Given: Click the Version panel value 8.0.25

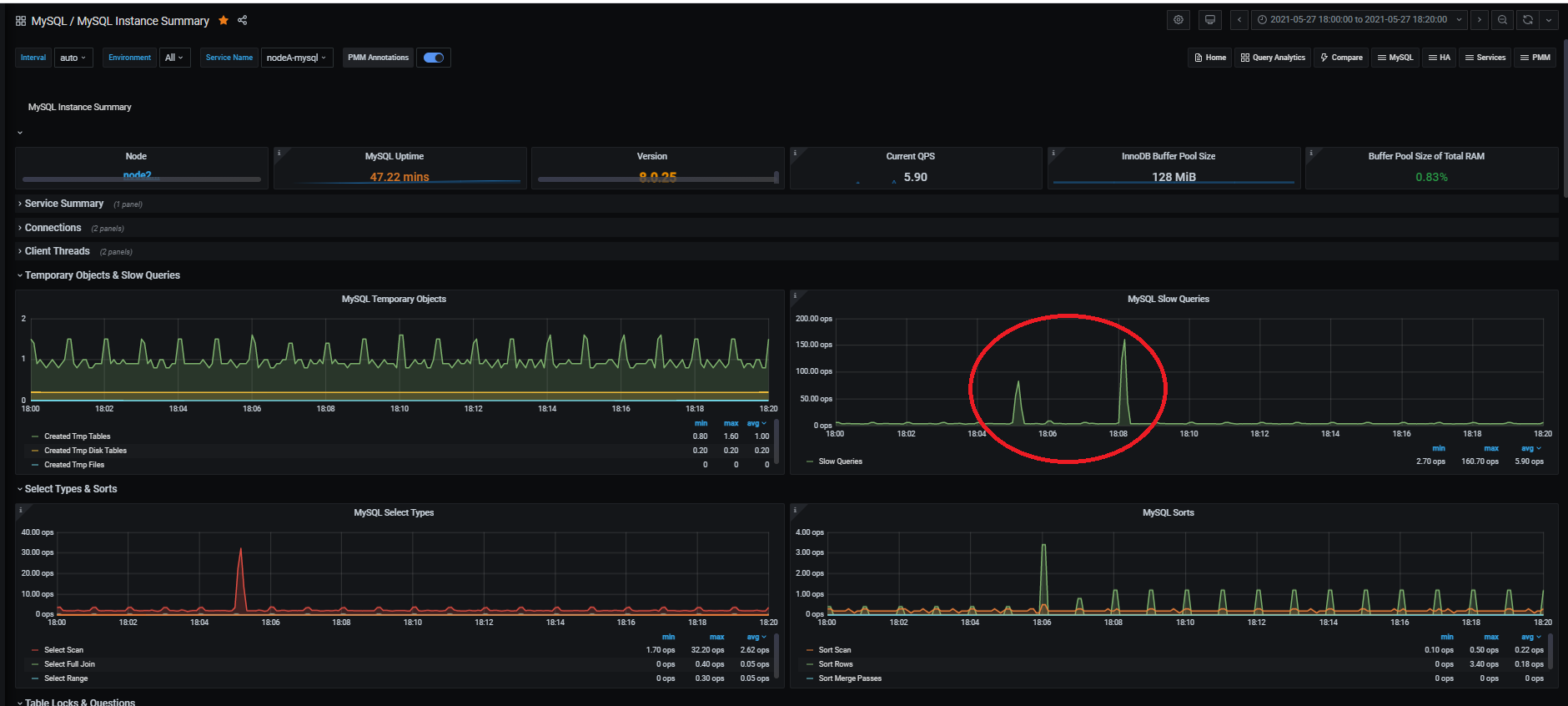Looking at the screenshot, I should click(x=657, y=177).
